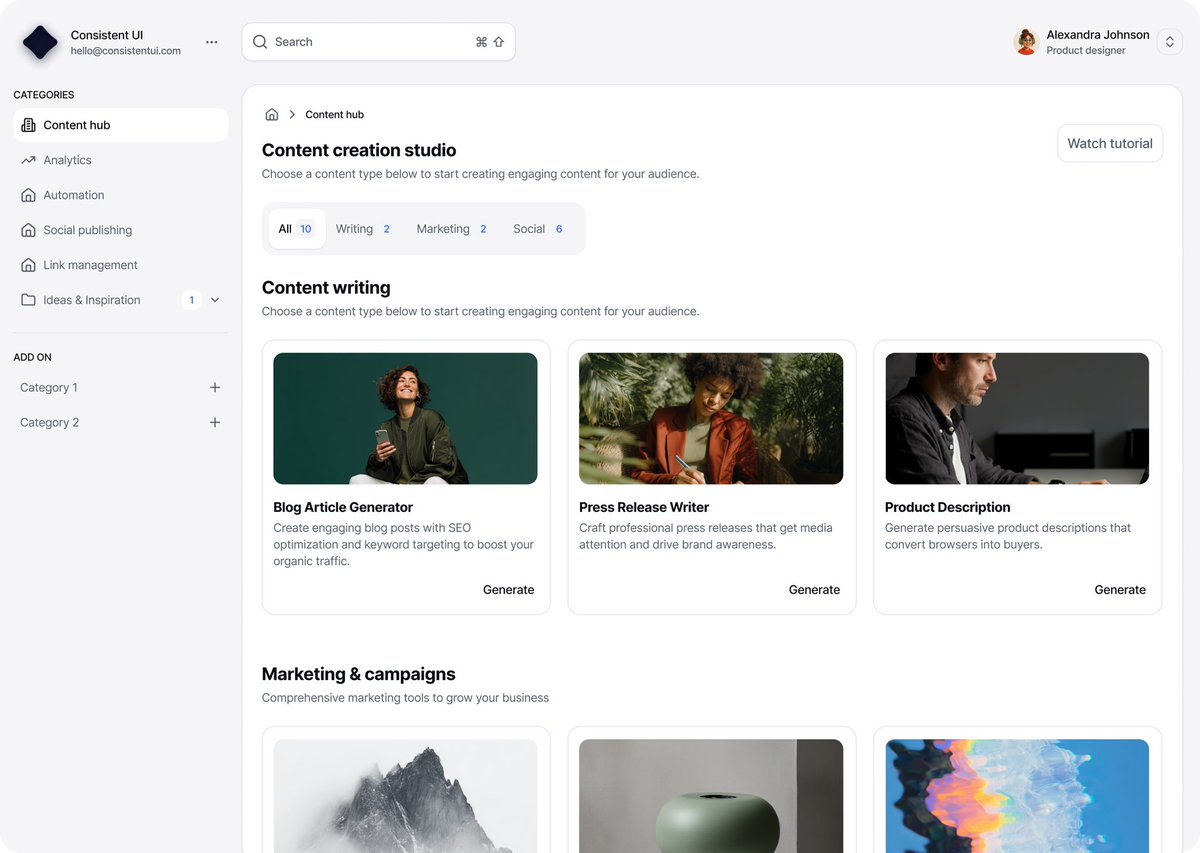Click the breadcrumb chevron separator
Viewport: 1200px width, 853px height.
click(x=292, y=115)
